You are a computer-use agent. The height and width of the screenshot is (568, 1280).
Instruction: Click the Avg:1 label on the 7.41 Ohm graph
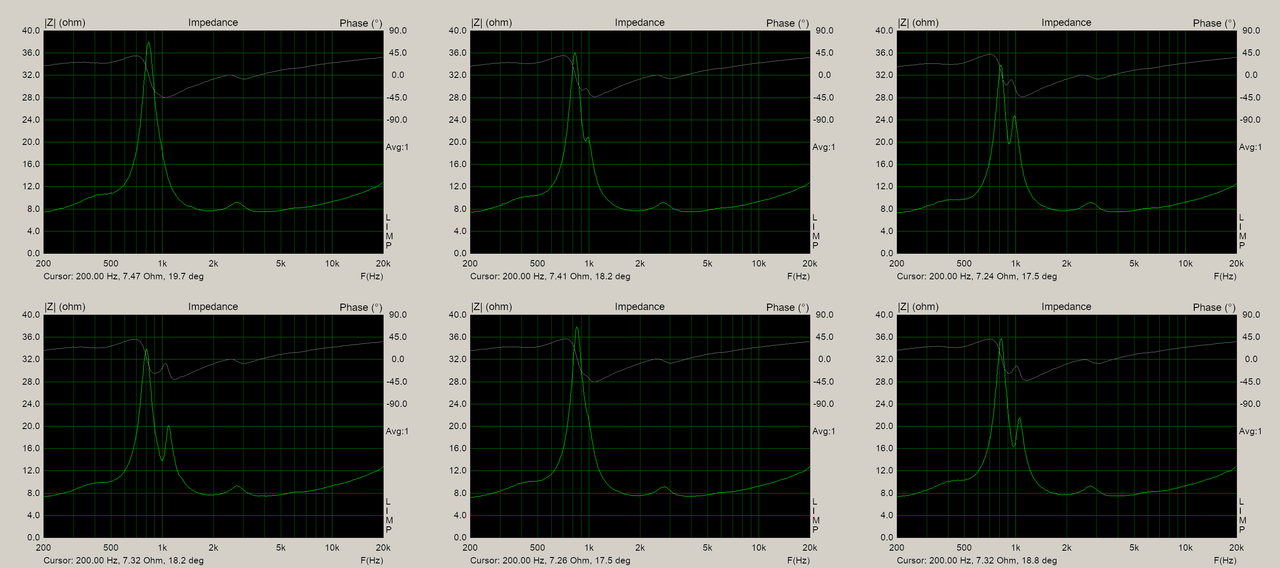(x=826, y=147)
